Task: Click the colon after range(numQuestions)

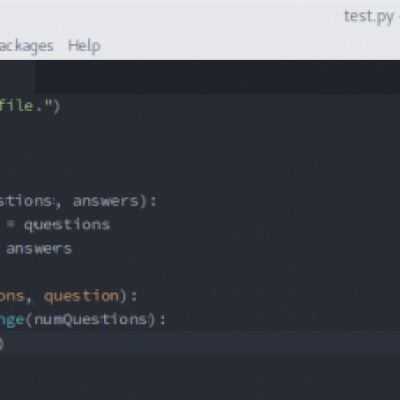Action: tap(162, 321)
